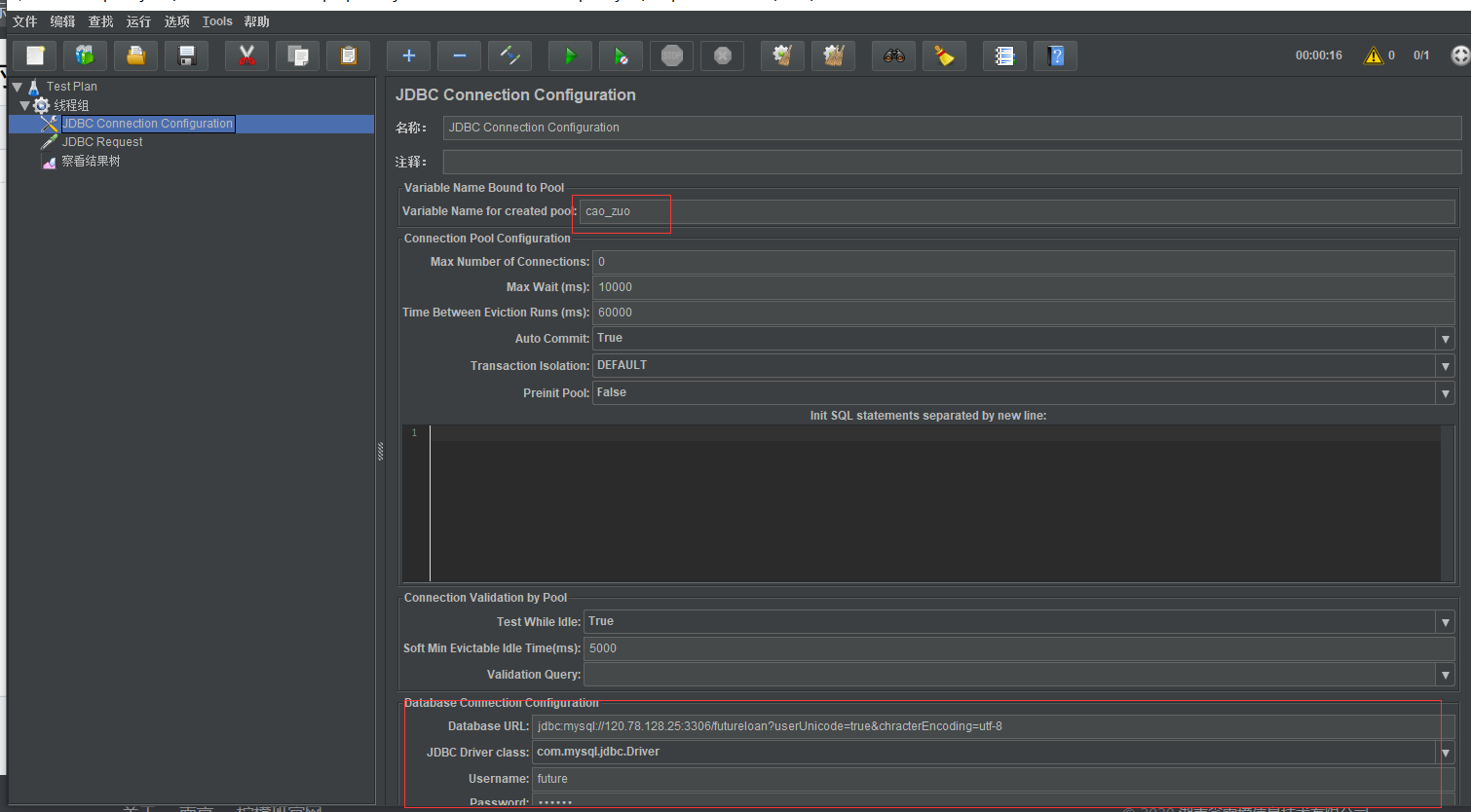Open the Preinit Pool dropdown
This screenshot has width=1471, height=812.
click(x=1446, y=393)
